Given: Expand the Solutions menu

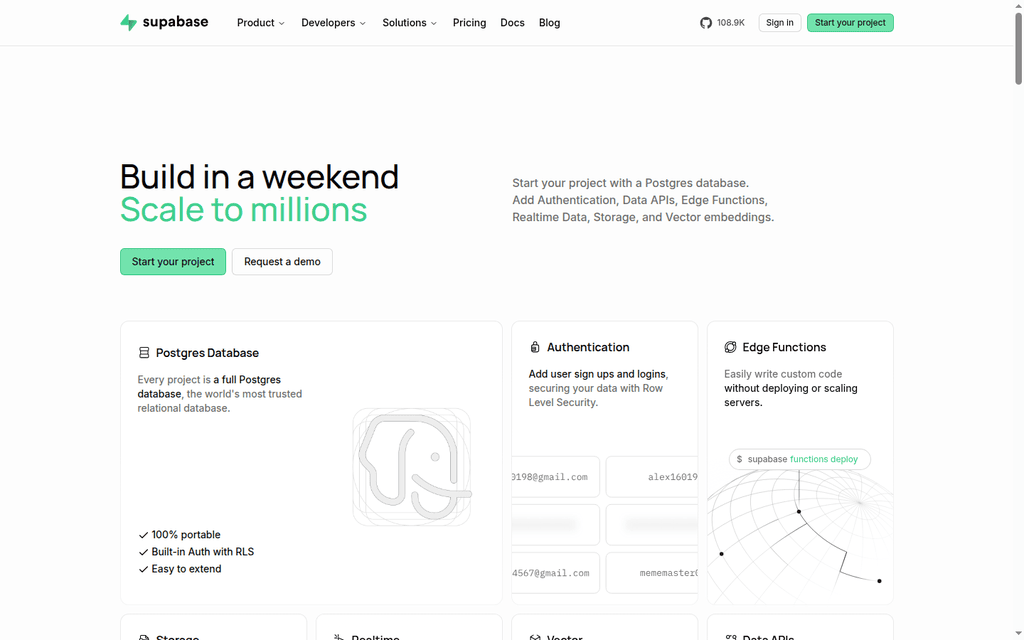Looking at the screenshot, I should [x=409, y=23].
